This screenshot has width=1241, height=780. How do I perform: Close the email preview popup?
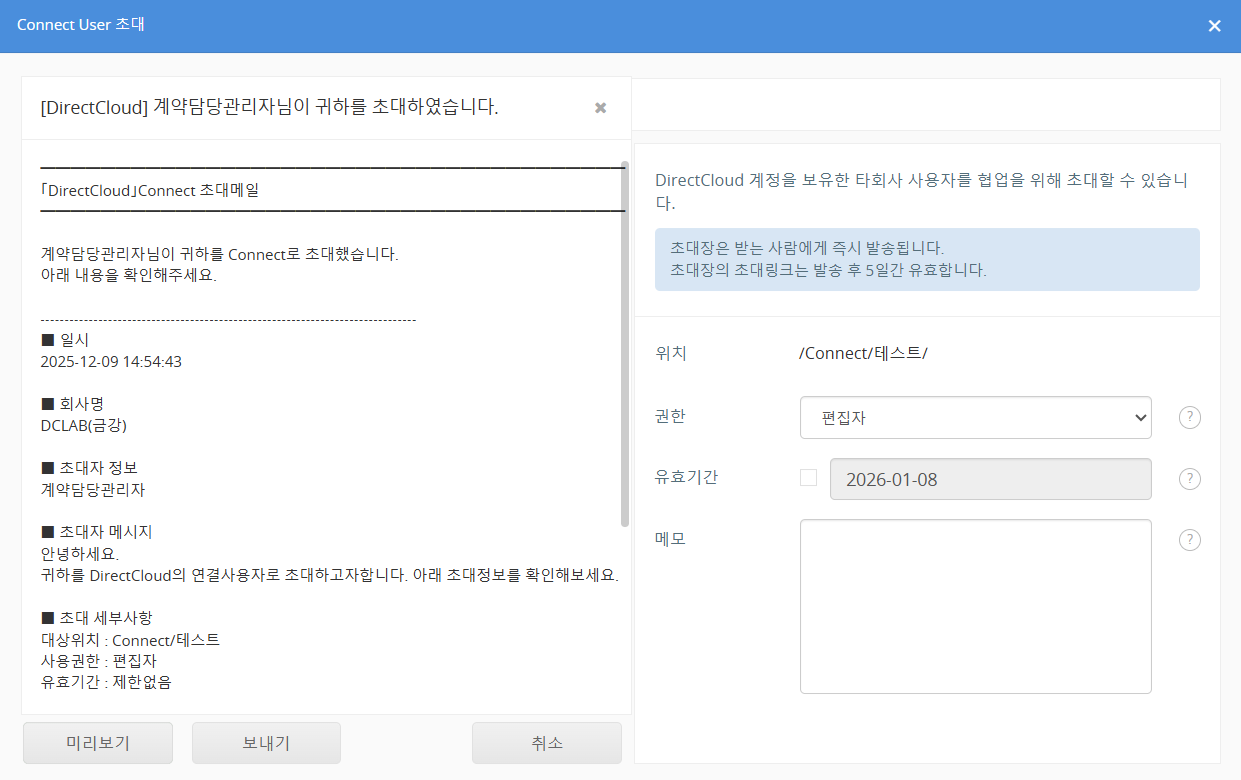(600, 108)
